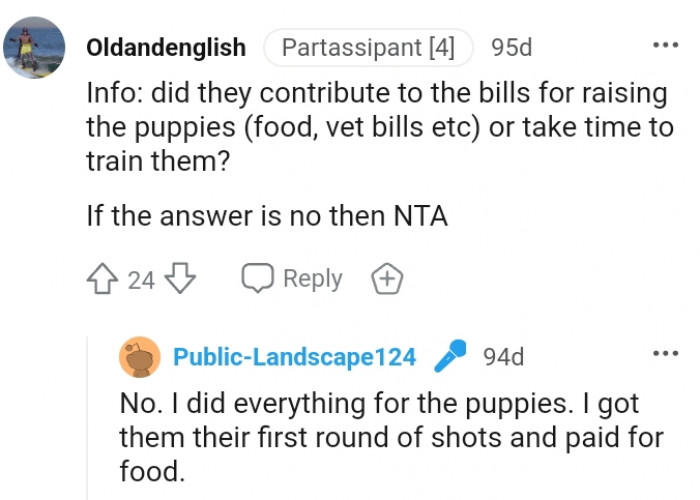Click the Partassipant [4] flair badge

(367, 47)
